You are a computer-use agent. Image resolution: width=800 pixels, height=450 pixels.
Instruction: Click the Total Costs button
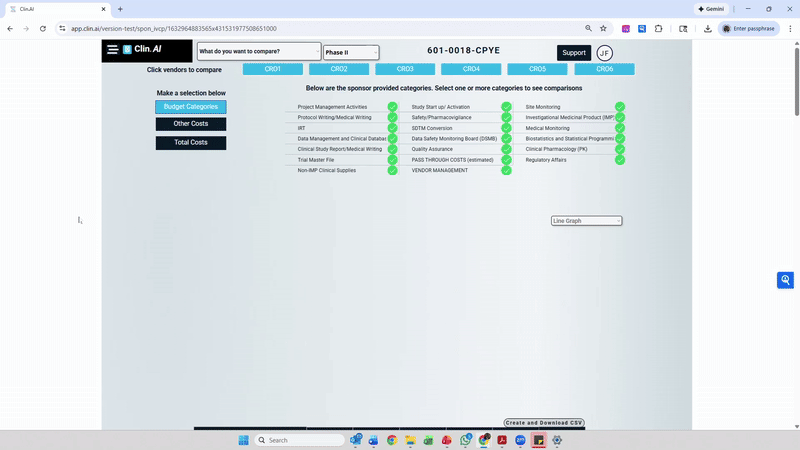[191, 143]
